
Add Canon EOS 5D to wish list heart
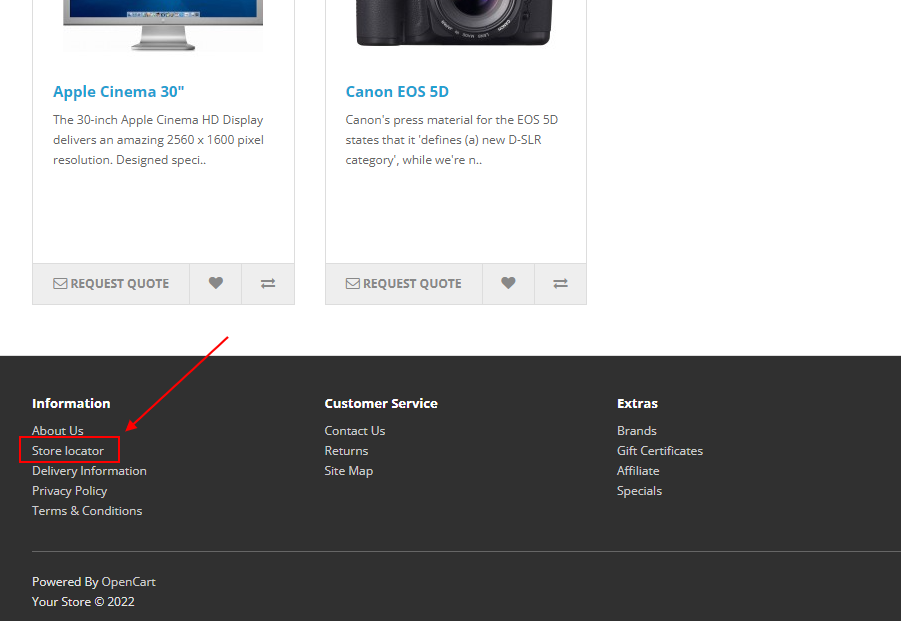tap(508, 284)
